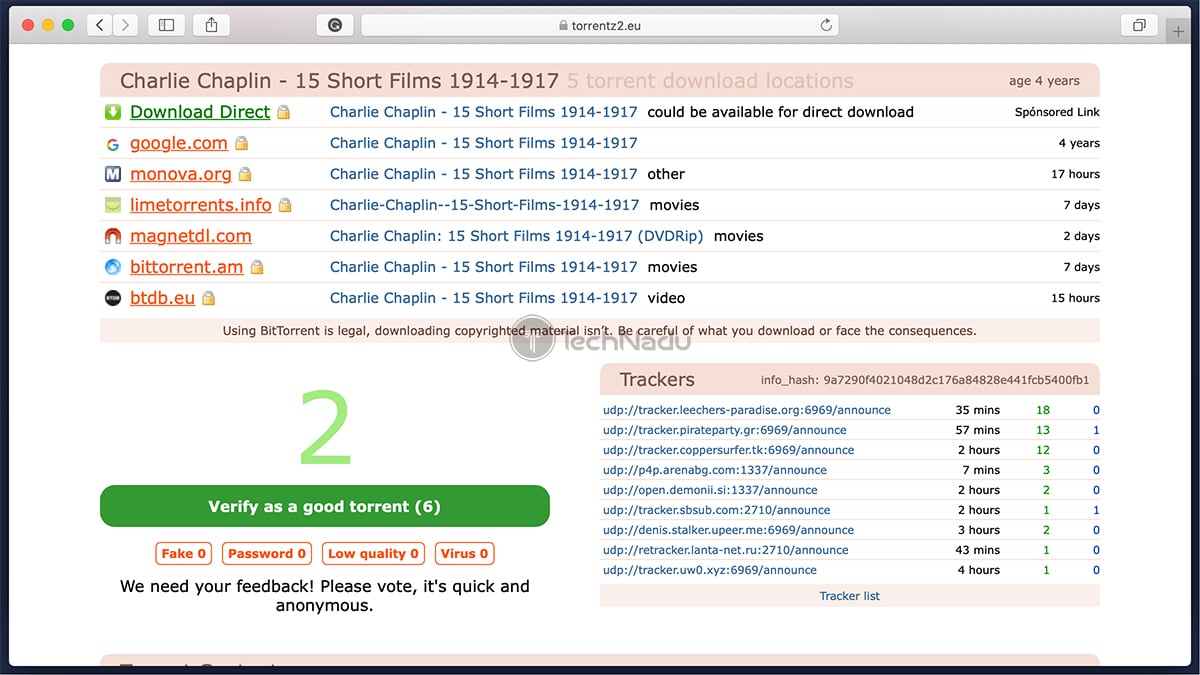Vote Fake 0 on this torrent
The image size is (1200, 675).
coord(184,553)
